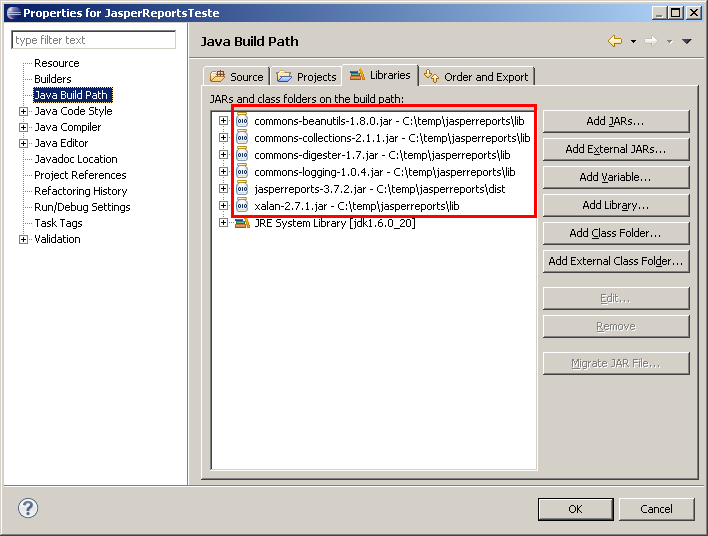Select the Task Tags entry

point(58,223)
